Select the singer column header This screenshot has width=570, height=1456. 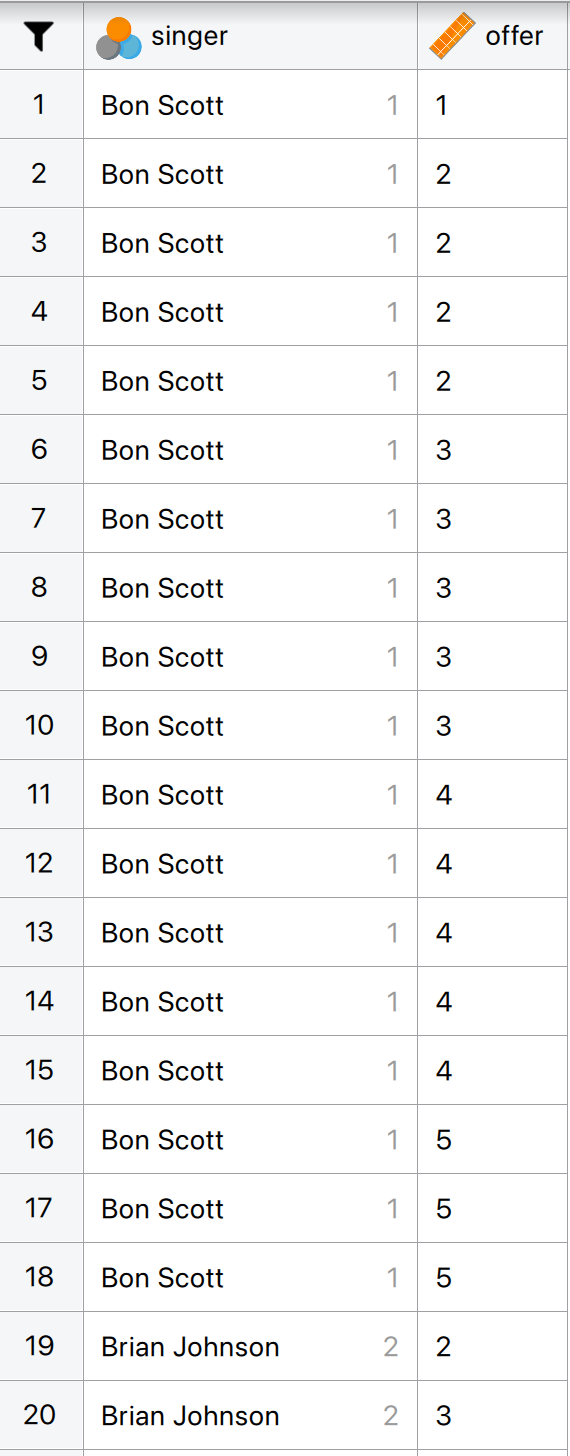250,36
